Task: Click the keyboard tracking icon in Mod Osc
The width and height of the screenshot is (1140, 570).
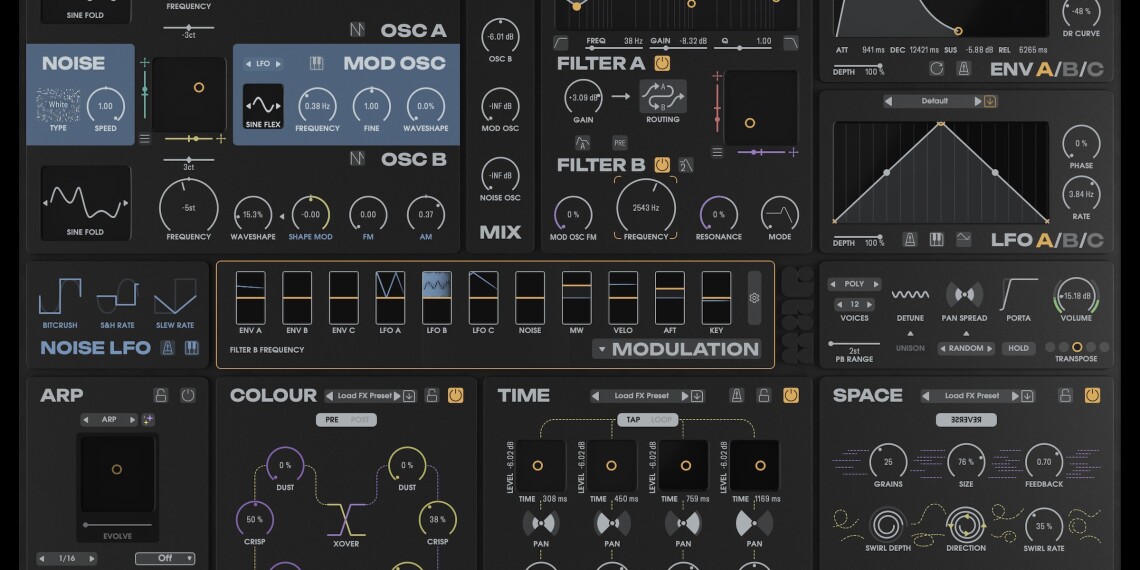Action: pyautogui.click(x=316, y=63)
